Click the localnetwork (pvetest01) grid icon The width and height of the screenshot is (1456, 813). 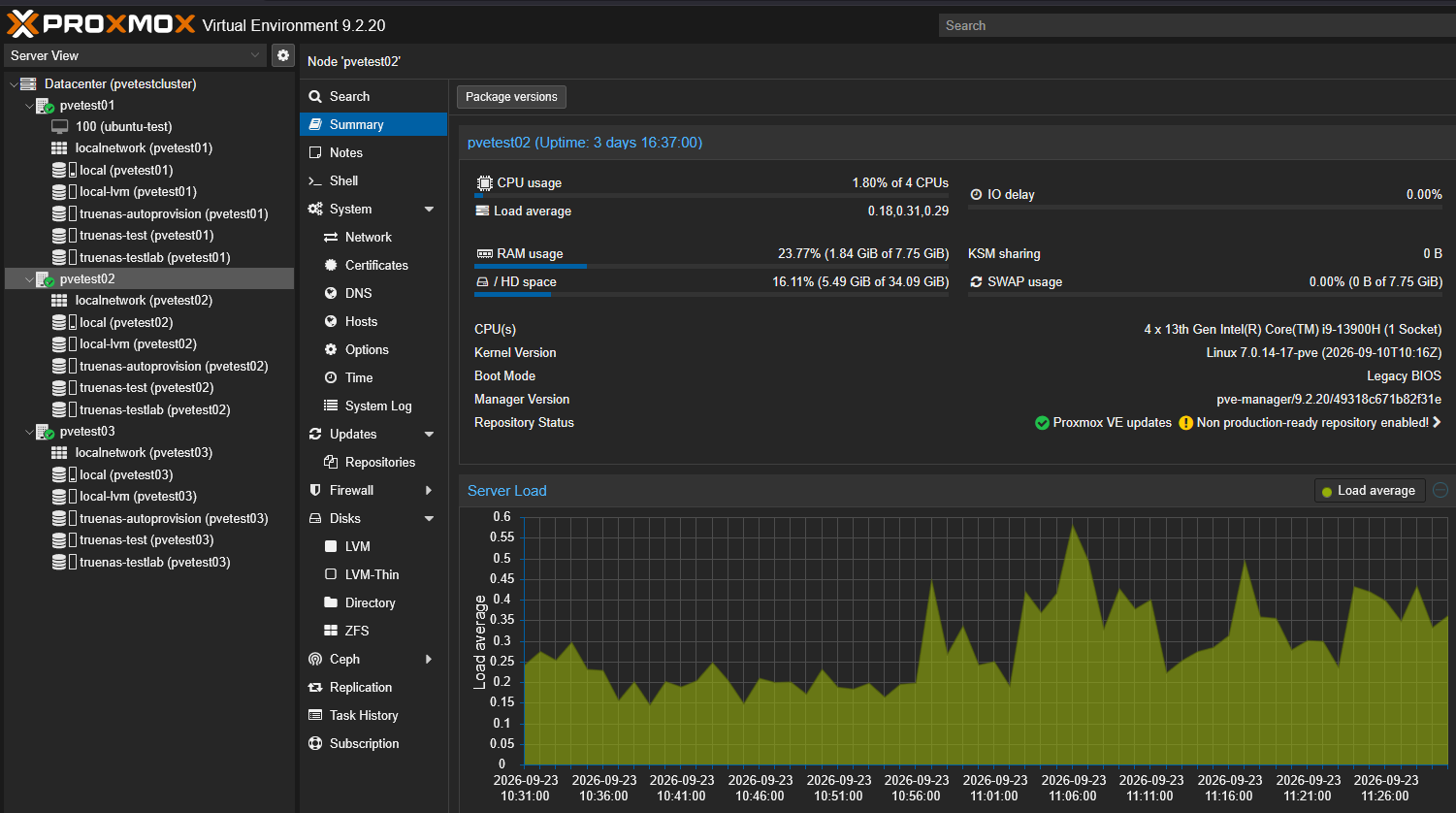click(x=60, y=148)
